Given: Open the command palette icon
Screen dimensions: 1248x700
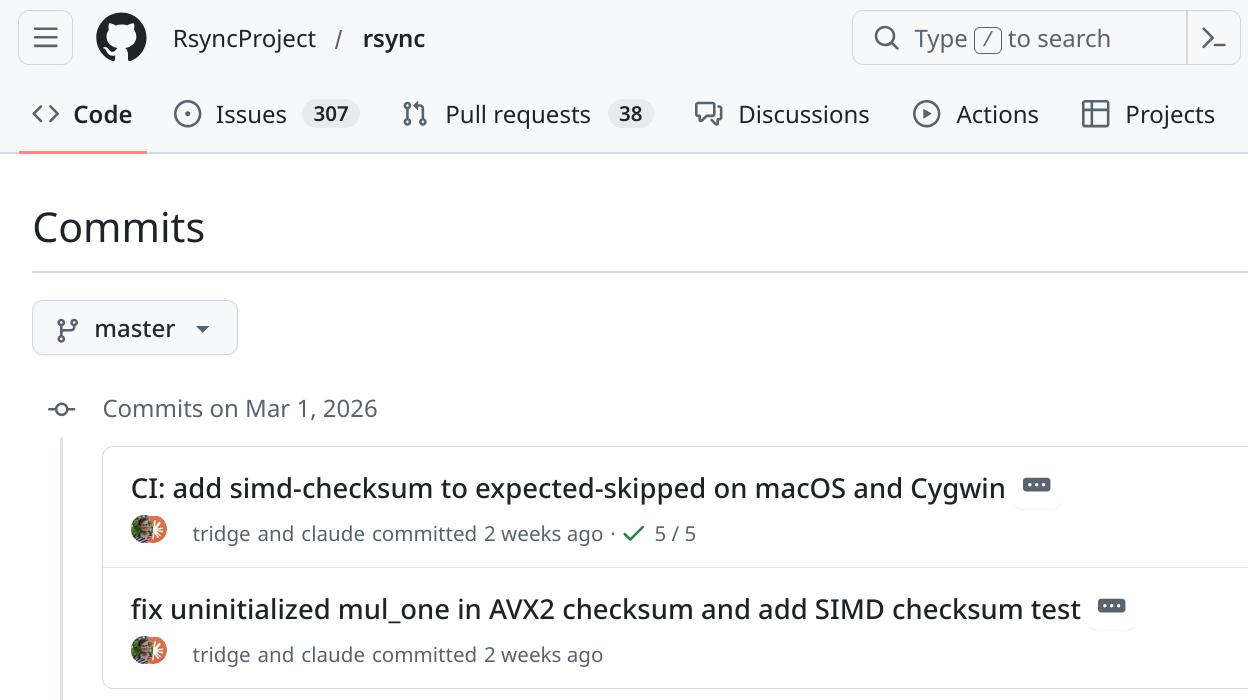Looking at the screenshot, I should [1213, 38].
